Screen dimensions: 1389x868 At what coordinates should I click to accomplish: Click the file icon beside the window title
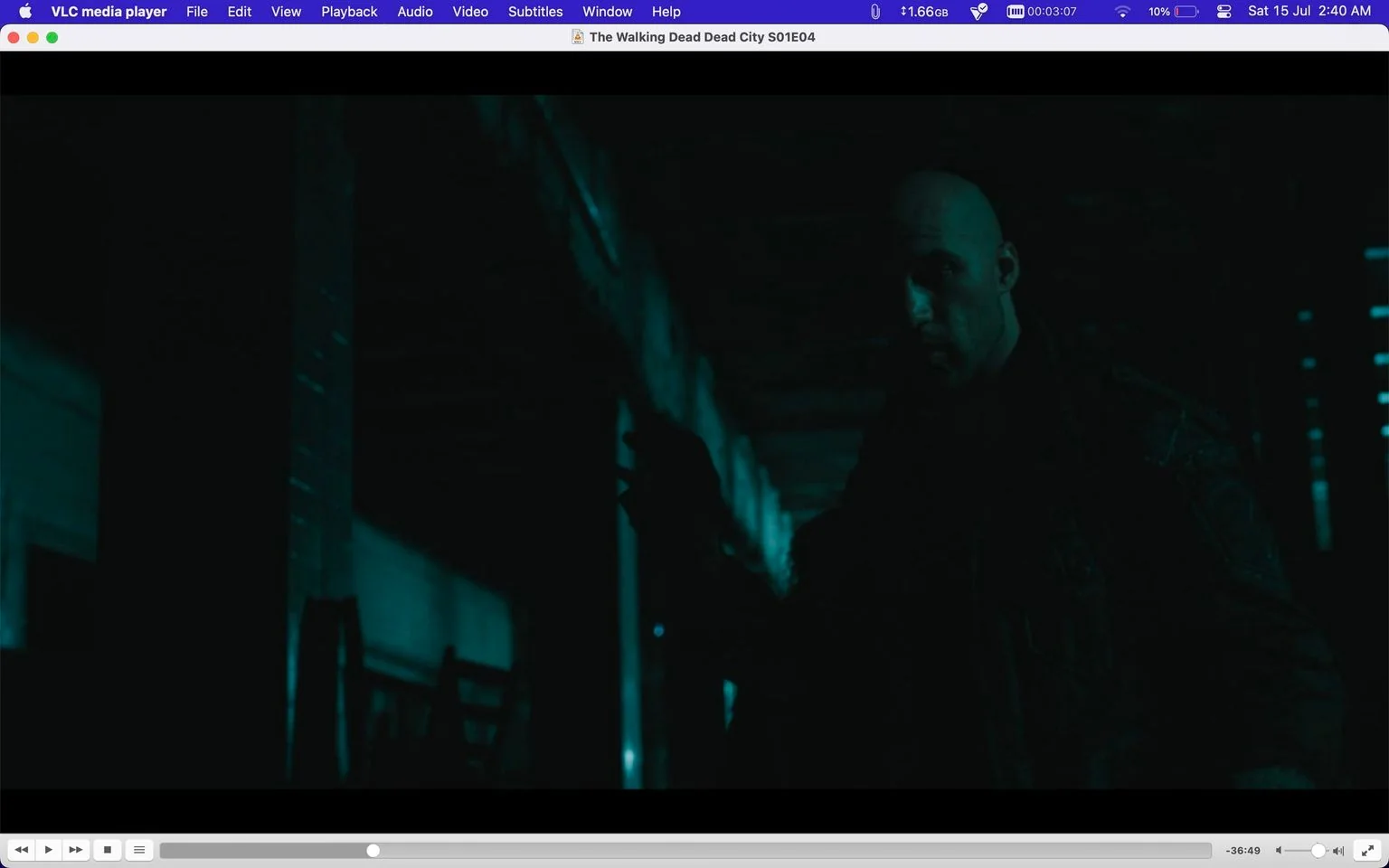pos(577,37)
